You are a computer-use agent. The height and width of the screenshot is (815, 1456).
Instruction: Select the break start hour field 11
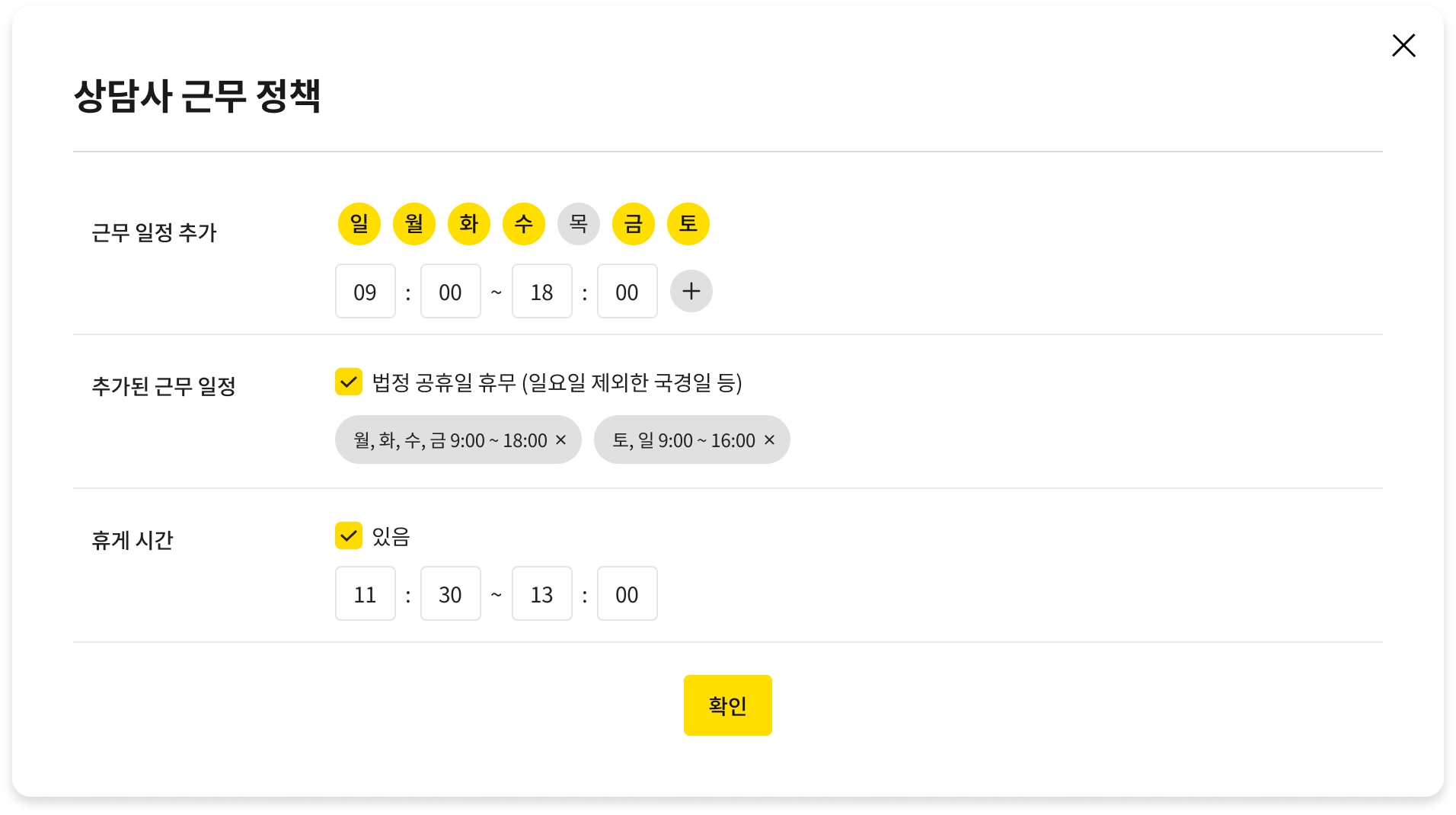coord(366,594)
